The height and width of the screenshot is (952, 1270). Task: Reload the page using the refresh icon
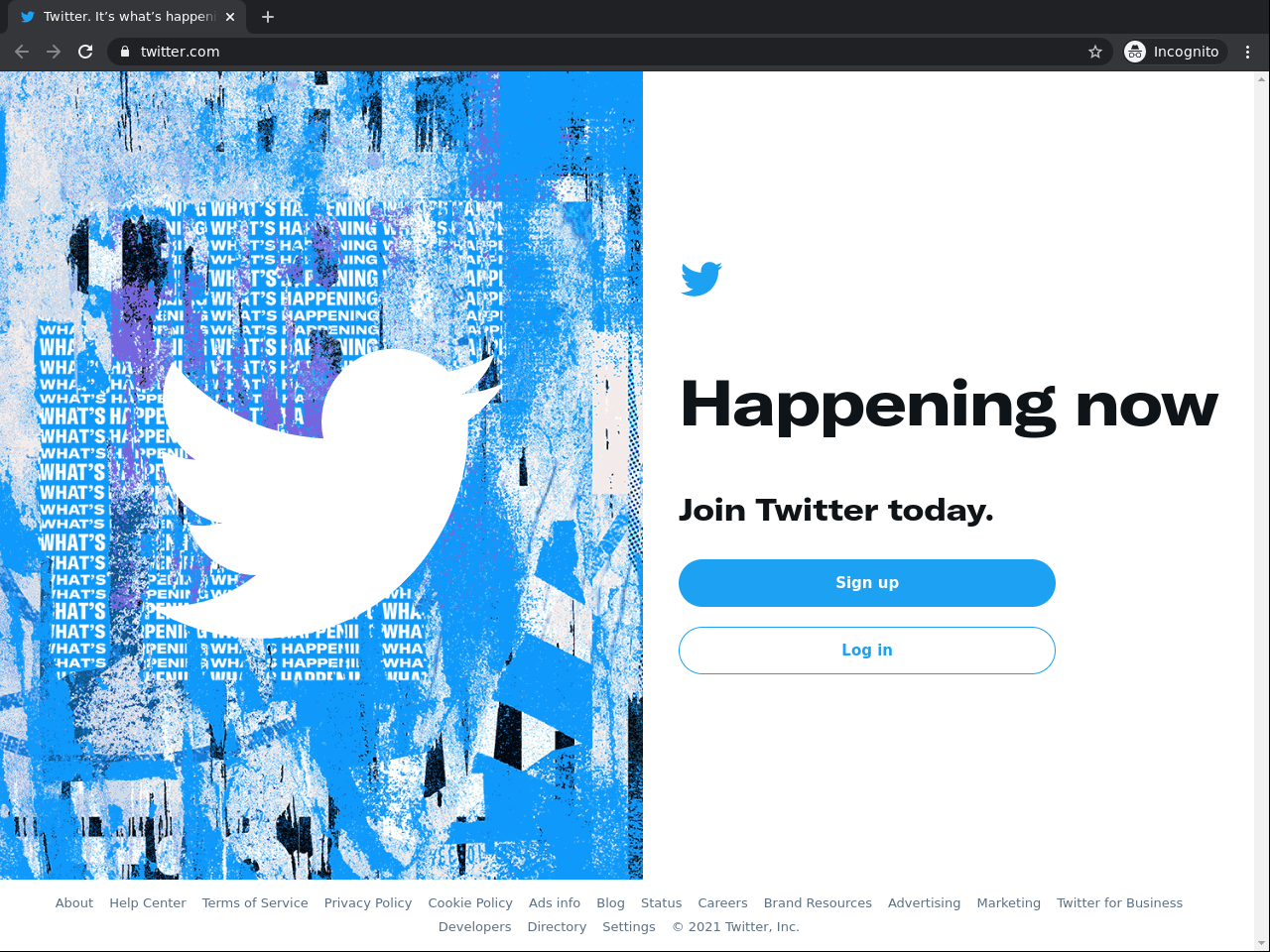point(85,52)
